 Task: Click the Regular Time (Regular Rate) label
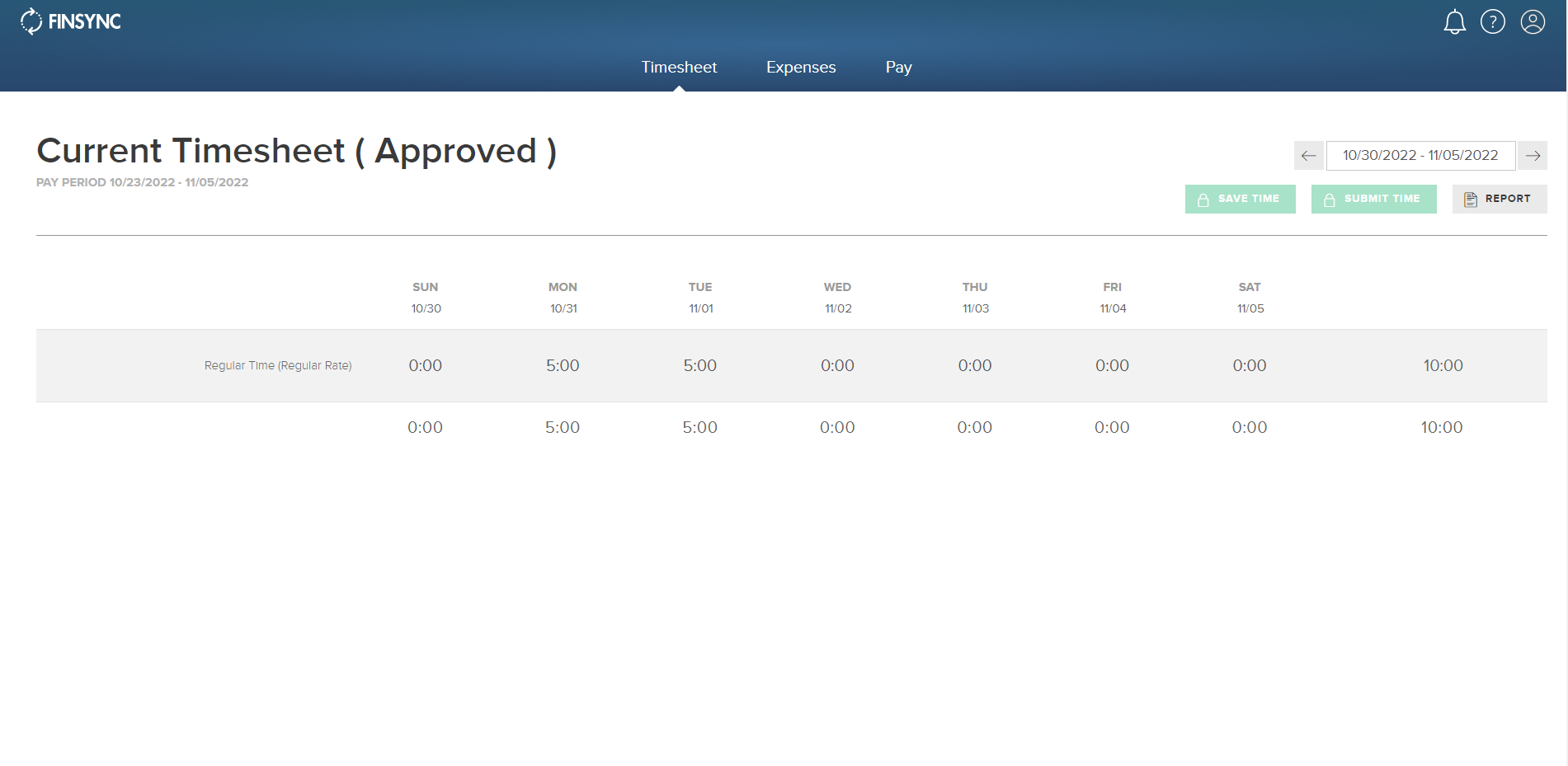coord(278,365)
